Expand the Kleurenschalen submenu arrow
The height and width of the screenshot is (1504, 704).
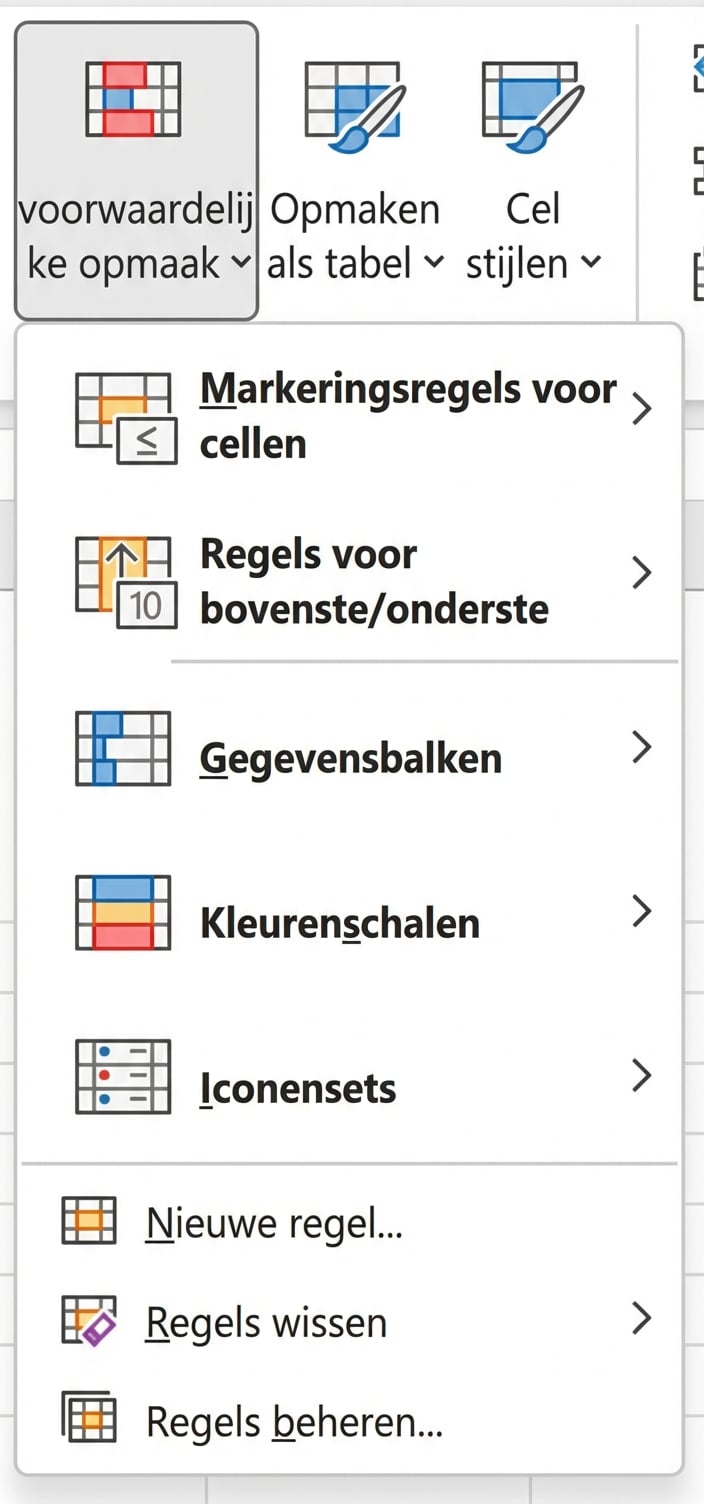click(642, 911)
